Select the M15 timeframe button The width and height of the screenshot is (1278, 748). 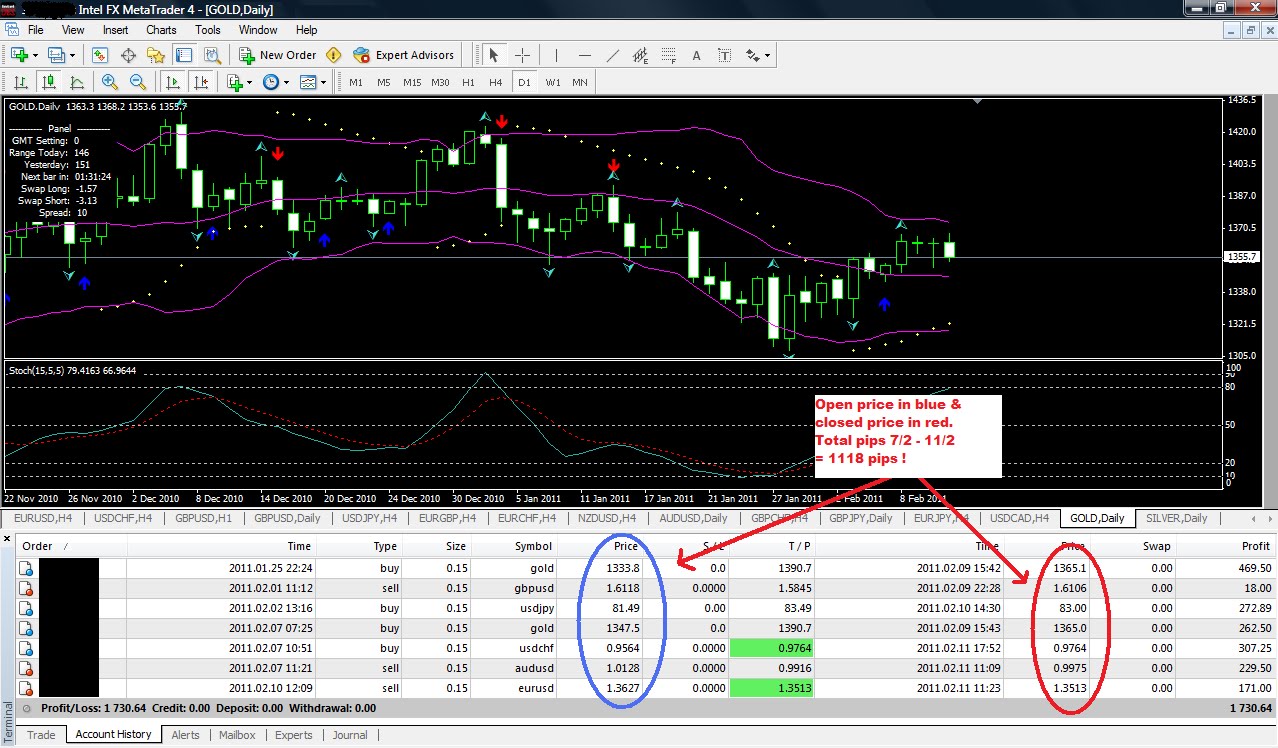pyautogui.click(x=412, y=82)
